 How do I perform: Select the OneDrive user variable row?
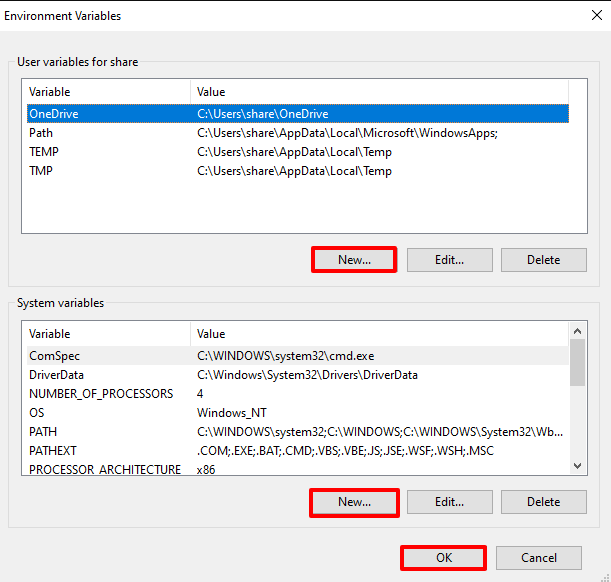pyautogui.click(x=298, y=114)
